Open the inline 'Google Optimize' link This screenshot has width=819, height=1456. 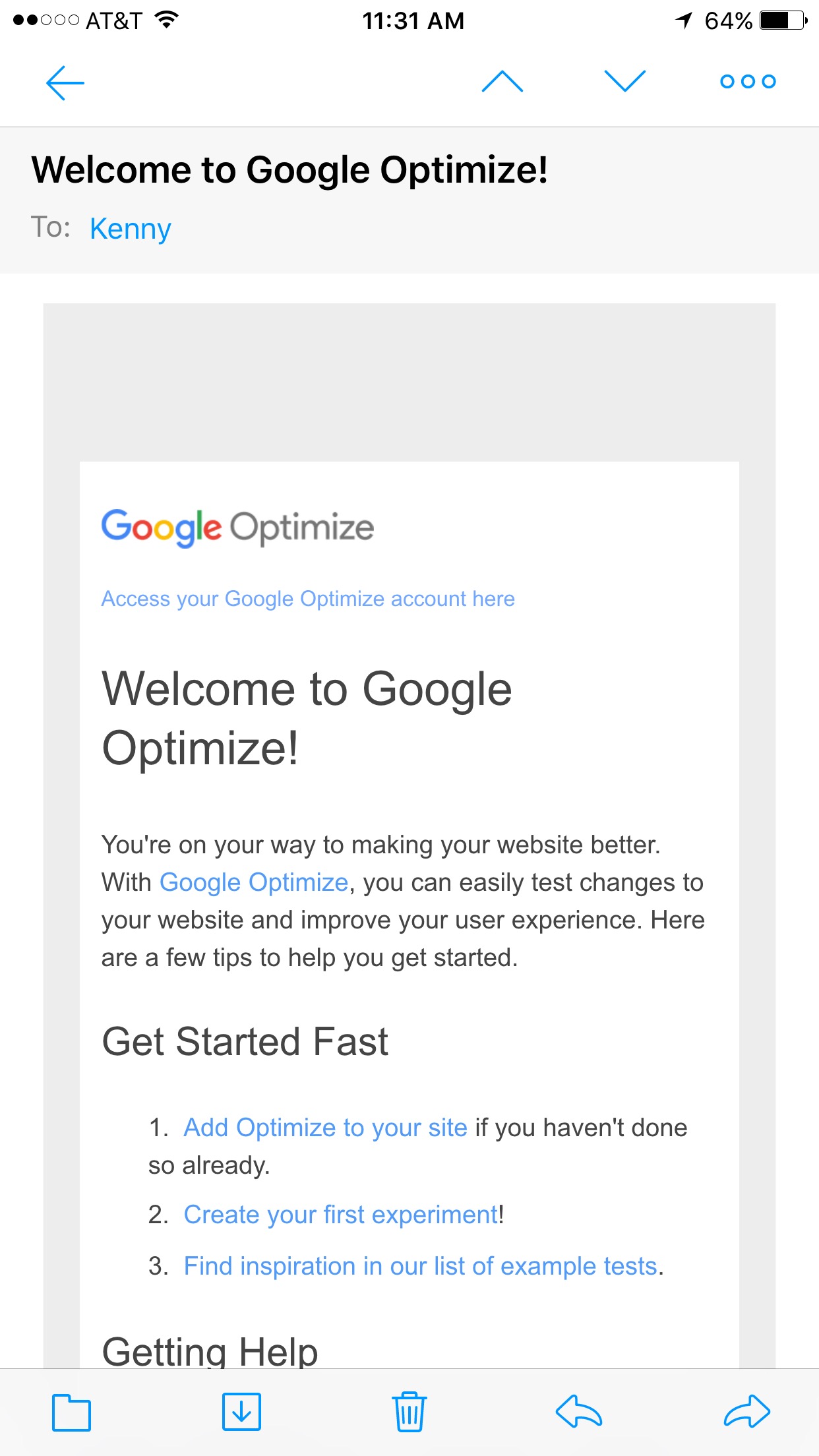[x=254, y=882]
